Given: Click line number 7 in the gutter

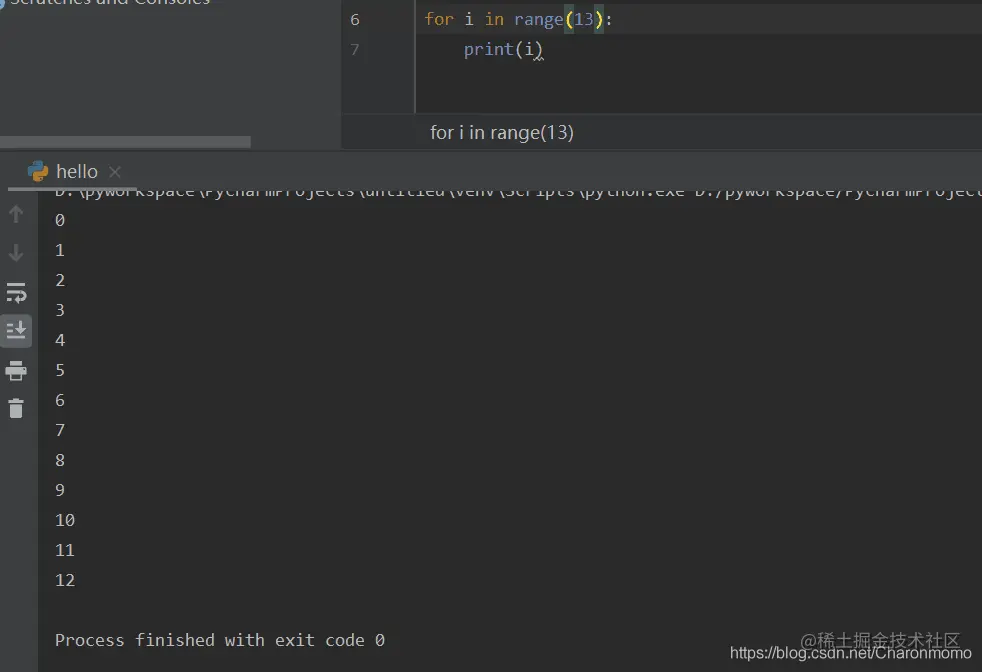Looking at the screenshot, I should point(355,49).
